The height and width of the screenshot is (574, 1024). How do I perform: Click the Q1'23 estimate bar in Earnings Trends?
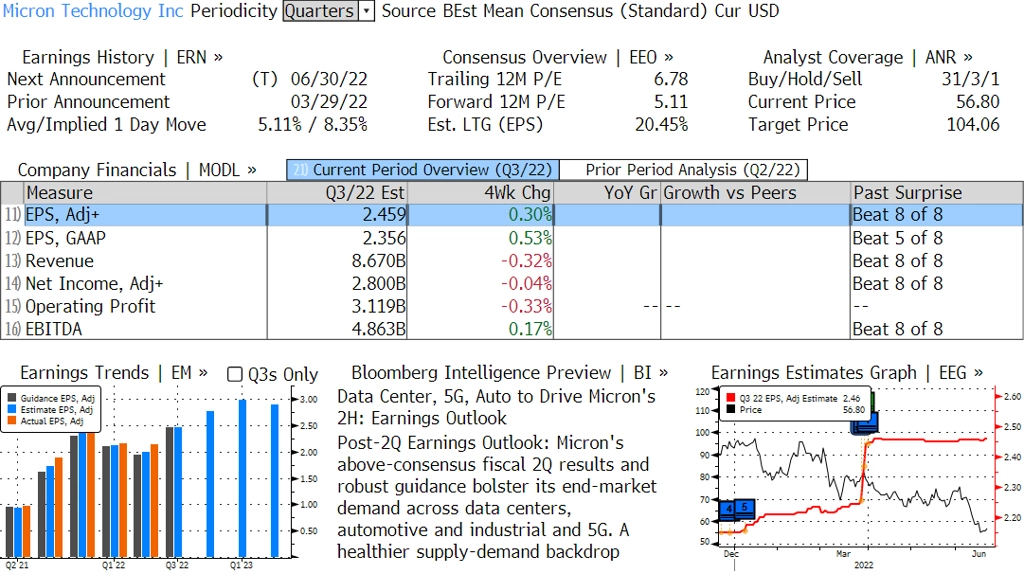pyautogui.click(x=242, y=478)
